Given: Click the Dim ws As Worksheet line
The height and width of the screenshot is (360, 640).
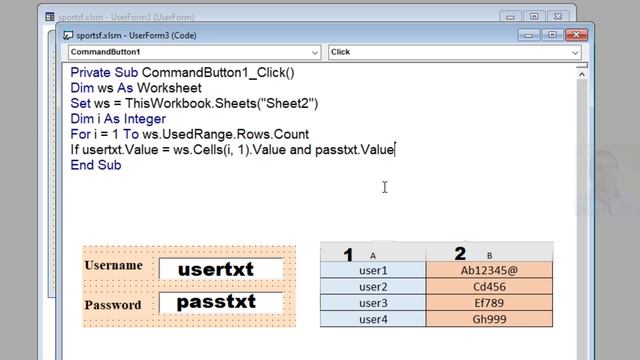Looking at the screenshot, I should [136, 88].
